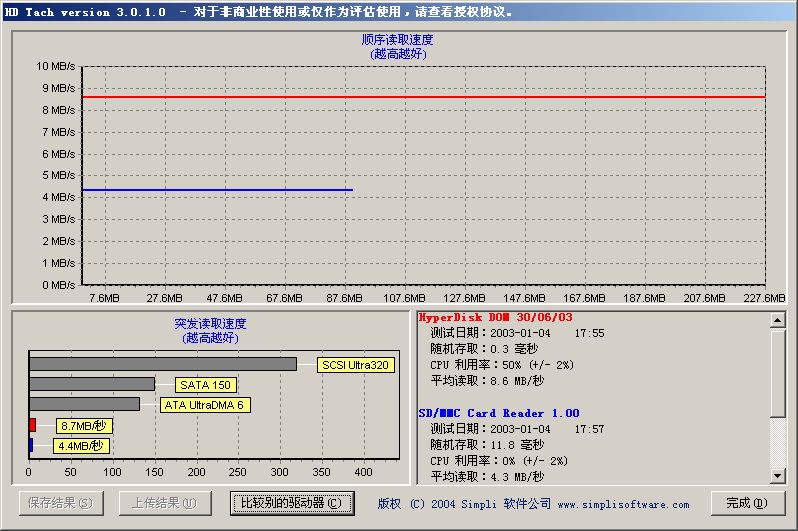Select the SD/MMC Card Reader 1.00 heading
Screen dimensions: 798x531
tap(498, 413)
